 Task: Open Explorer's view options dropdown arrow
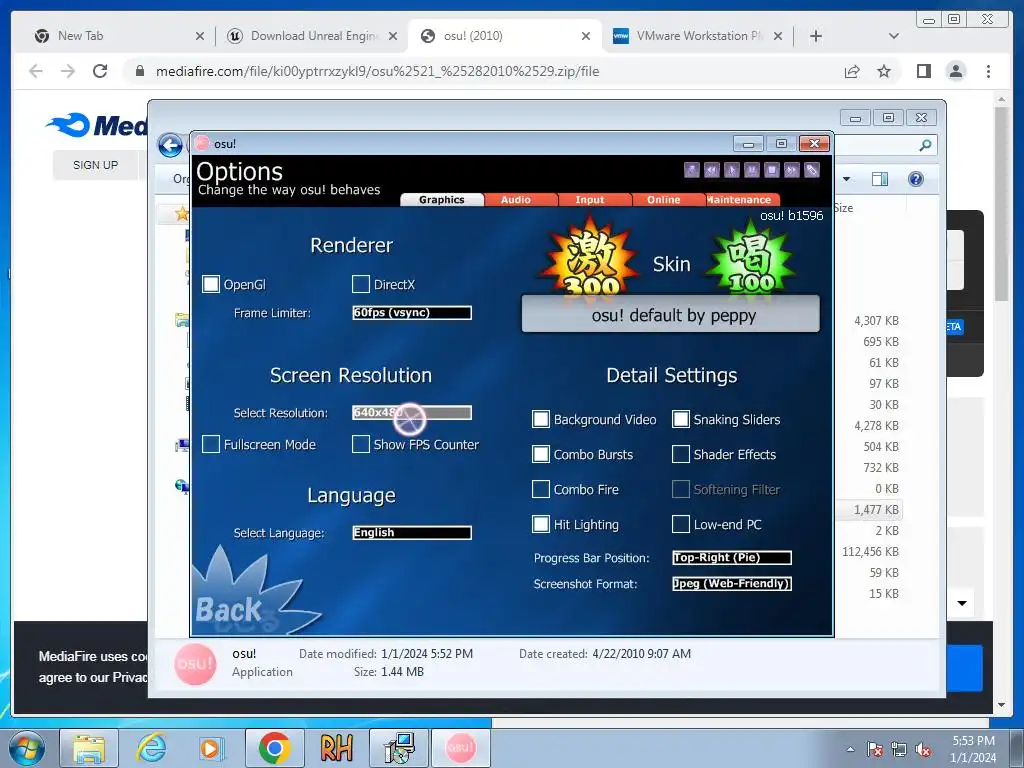(x=847, y=179)
